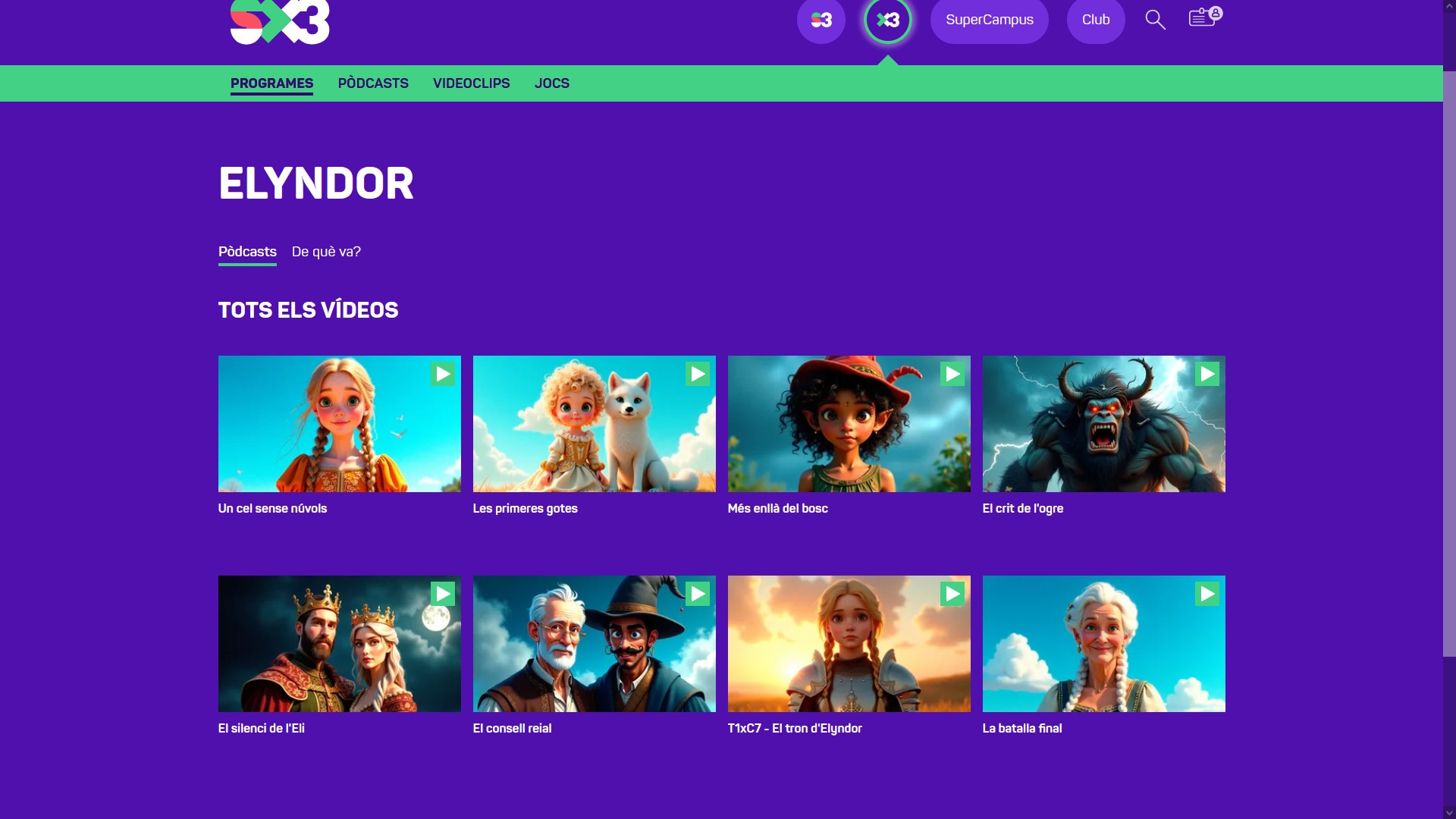
Task: Hit play icon on El consell reial
Action: click(698, 594)
